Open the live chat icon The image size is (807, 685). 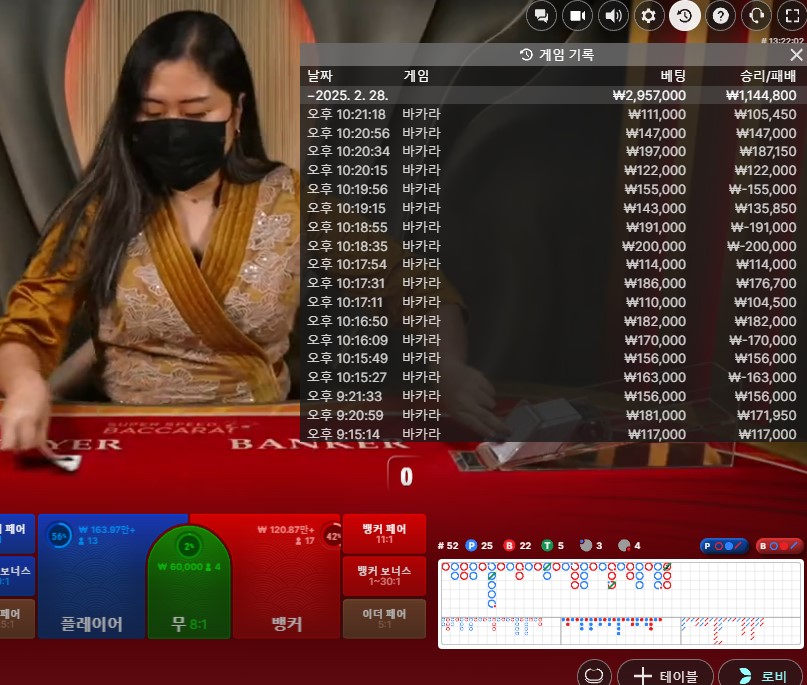541,15
